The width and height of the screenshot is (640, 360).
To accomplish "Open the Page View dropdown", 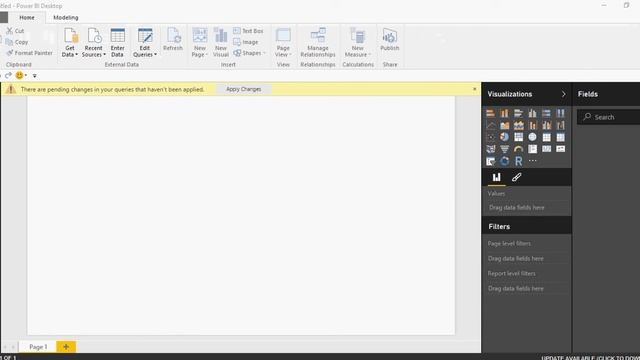I will tap(283, 42).
